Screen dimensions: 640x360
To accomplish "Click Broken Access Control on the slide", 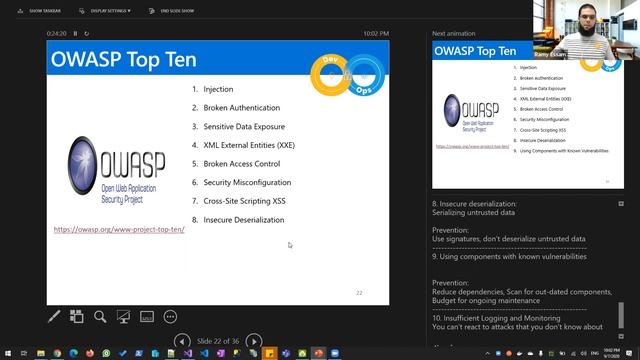I will [x=242, y=164].
